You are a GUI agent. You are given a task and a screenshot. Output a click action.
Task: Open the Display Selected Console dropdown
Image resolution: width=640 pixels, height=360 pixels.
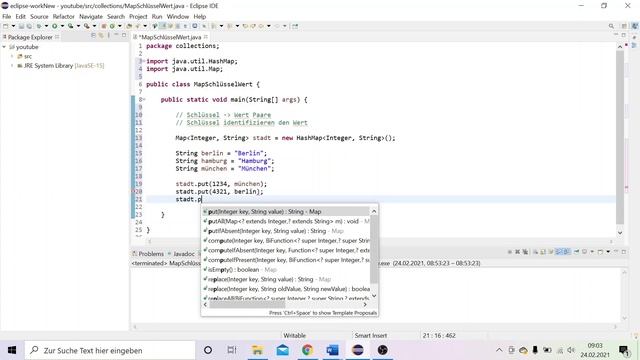pos(592,252)
